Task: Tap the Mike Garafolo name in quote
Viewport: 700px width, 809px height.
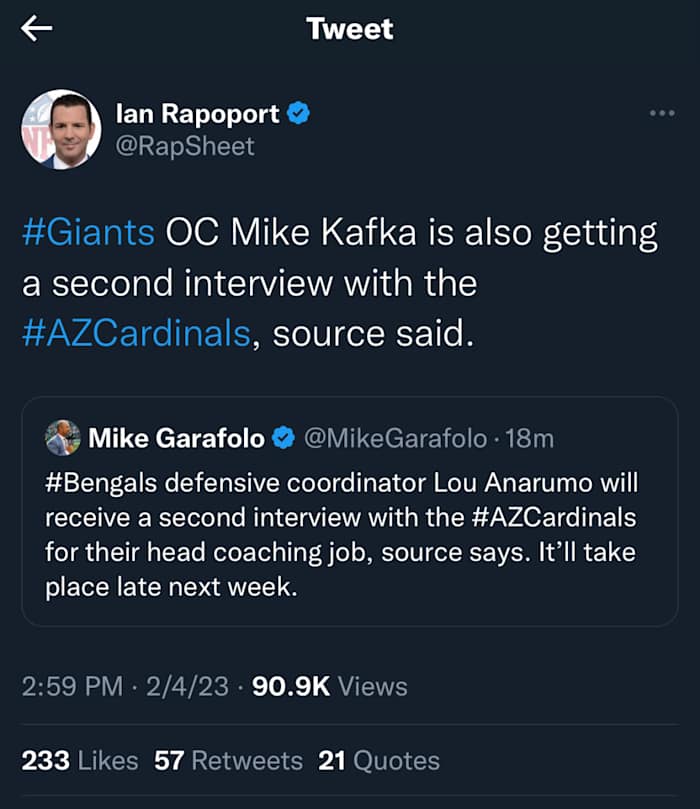Action: [x=177, y=438]
